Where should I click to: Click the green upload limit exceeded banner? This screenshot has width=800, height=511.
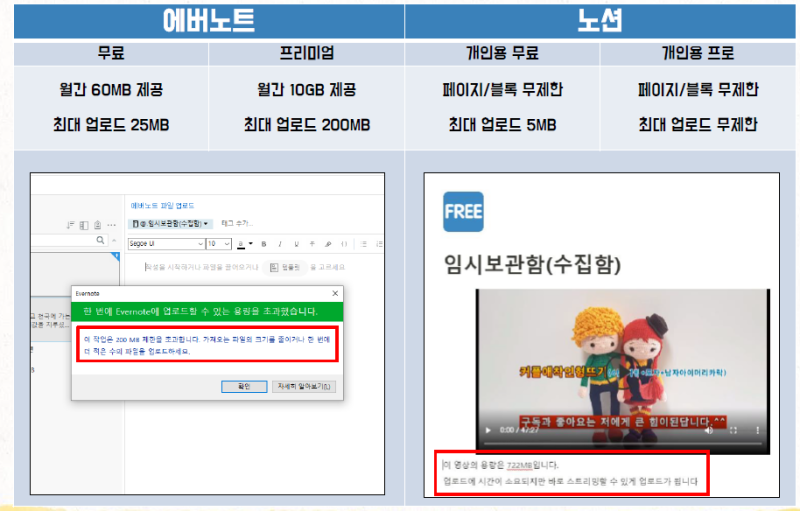point(207,312)
